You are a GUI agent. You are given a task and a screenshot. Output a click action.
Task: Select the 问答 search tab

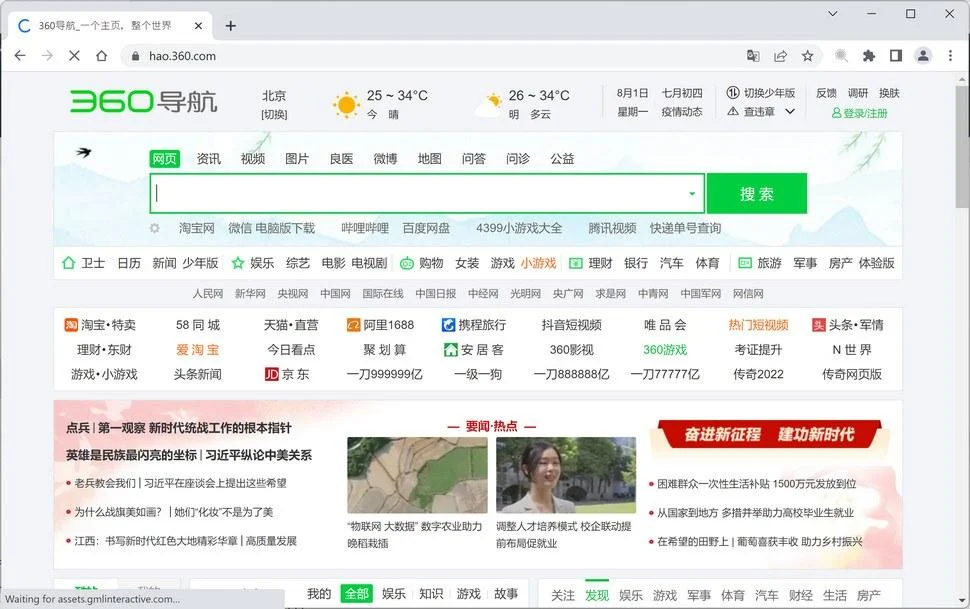(474, 159)
